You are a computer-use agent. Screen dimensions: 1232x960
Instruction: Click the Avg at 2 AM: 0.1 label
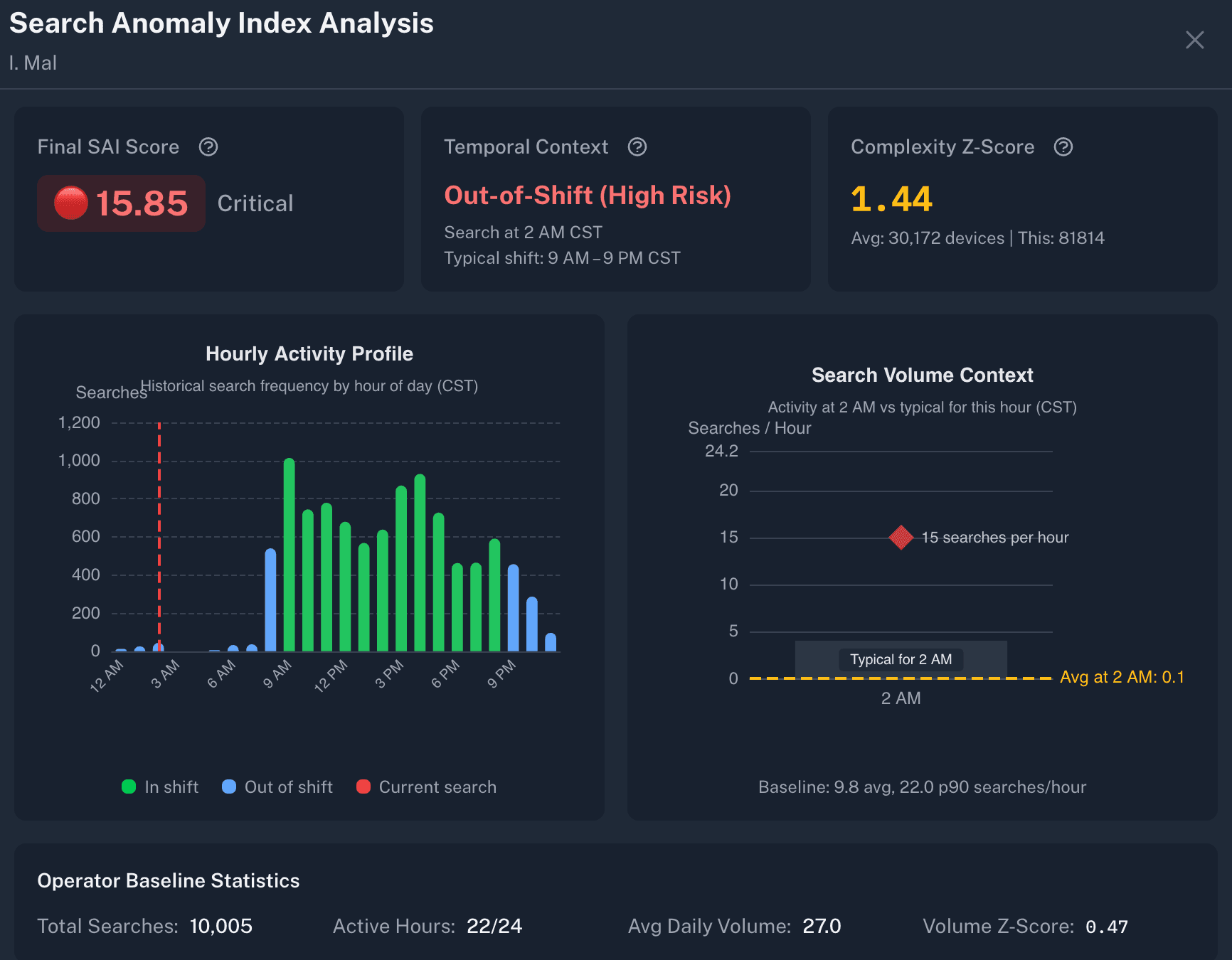click(1122, 677)
